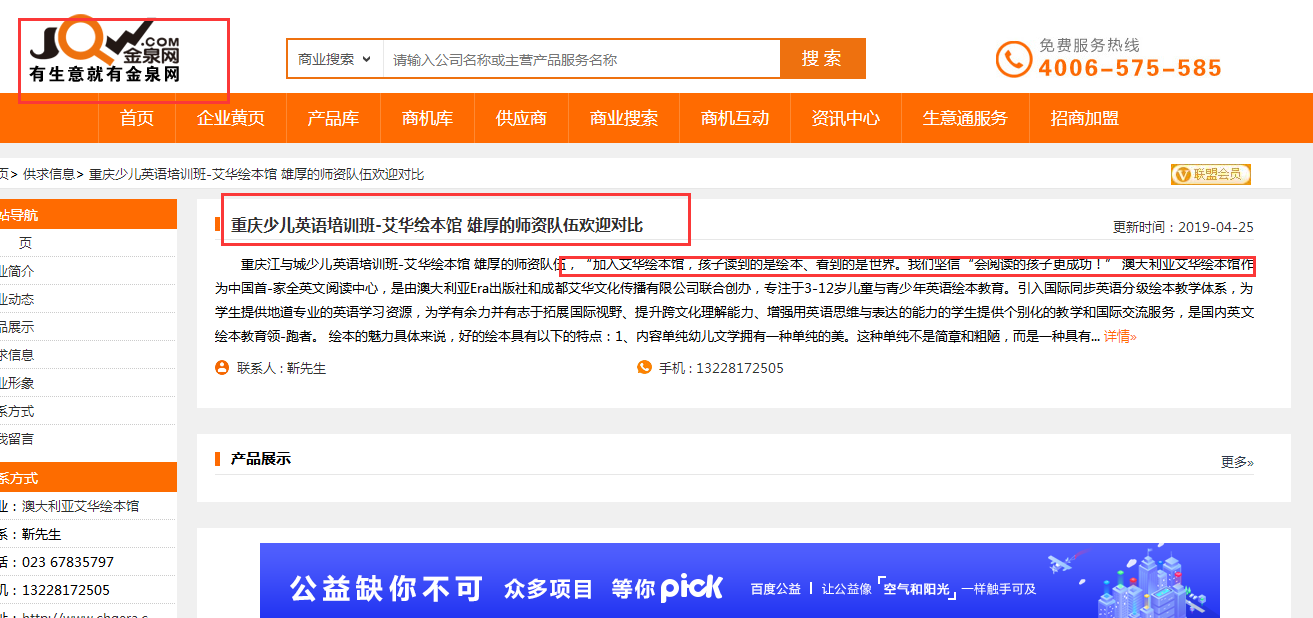Open 商机互动 navigation item
The width and height of the screenshot is (1313, 618).
click(735, 118)
